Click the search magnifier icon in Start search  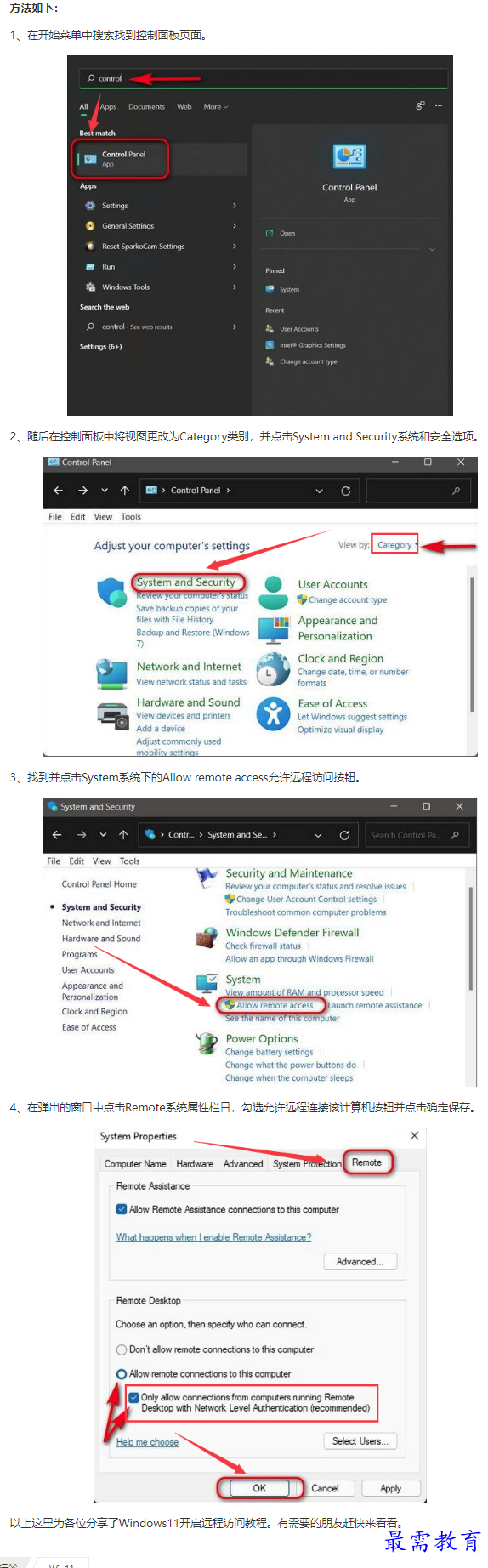click(91, 78)
